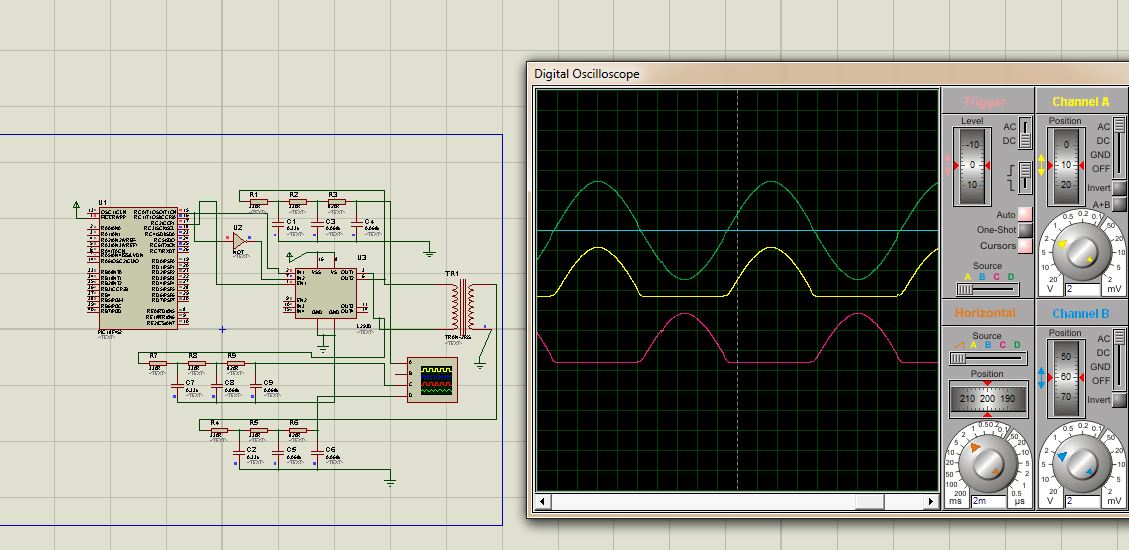Viewport: 1129px width, 550px height.
Task: Select resistor R6 in the schematic
Action: tap(297, 430)
